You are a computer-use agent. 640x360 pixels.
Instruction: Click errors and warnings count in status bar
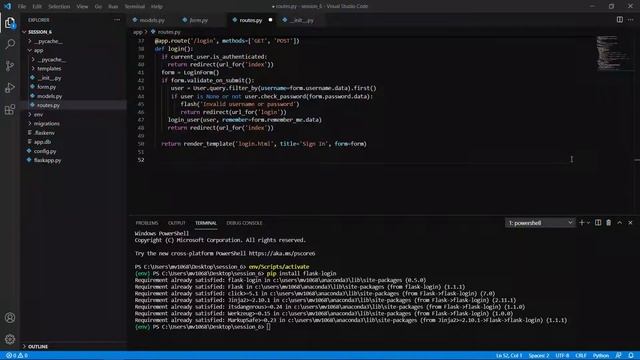click(x=17, y=356)
